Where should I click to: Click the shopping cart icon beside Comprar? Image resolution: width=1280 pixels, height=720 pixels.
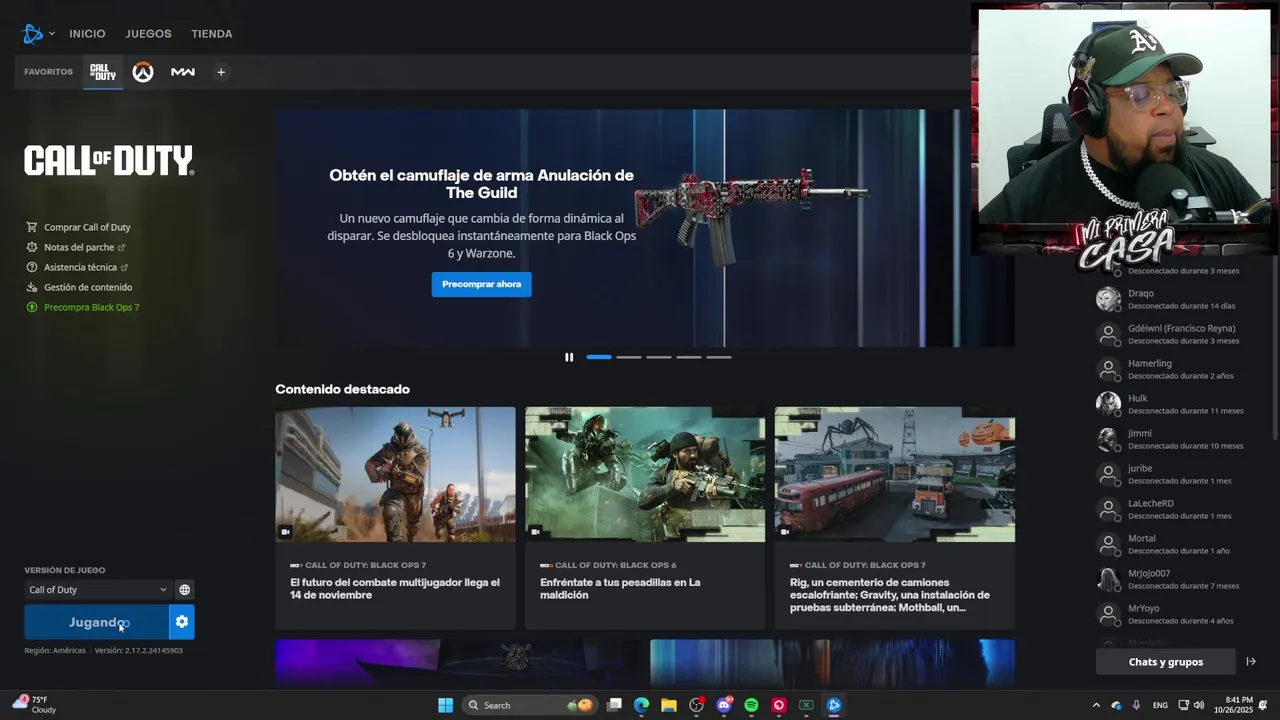click(x=32, y=227)
